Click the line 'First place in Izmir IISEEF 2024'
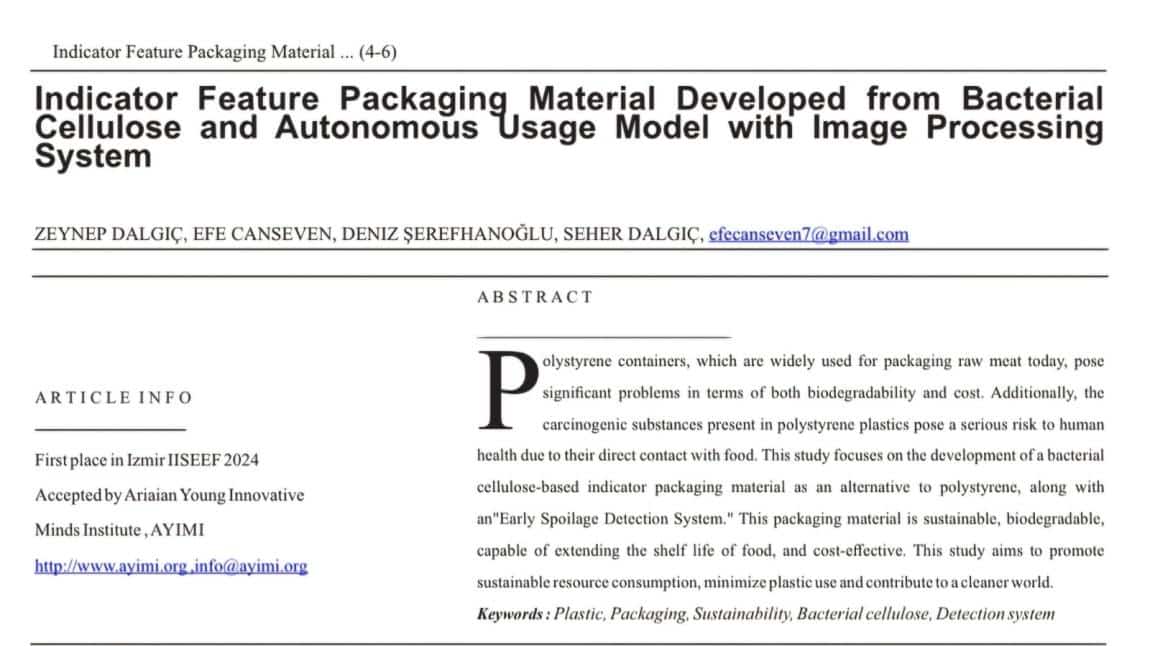Screen dimensions: 1150x646 point(147,460)
